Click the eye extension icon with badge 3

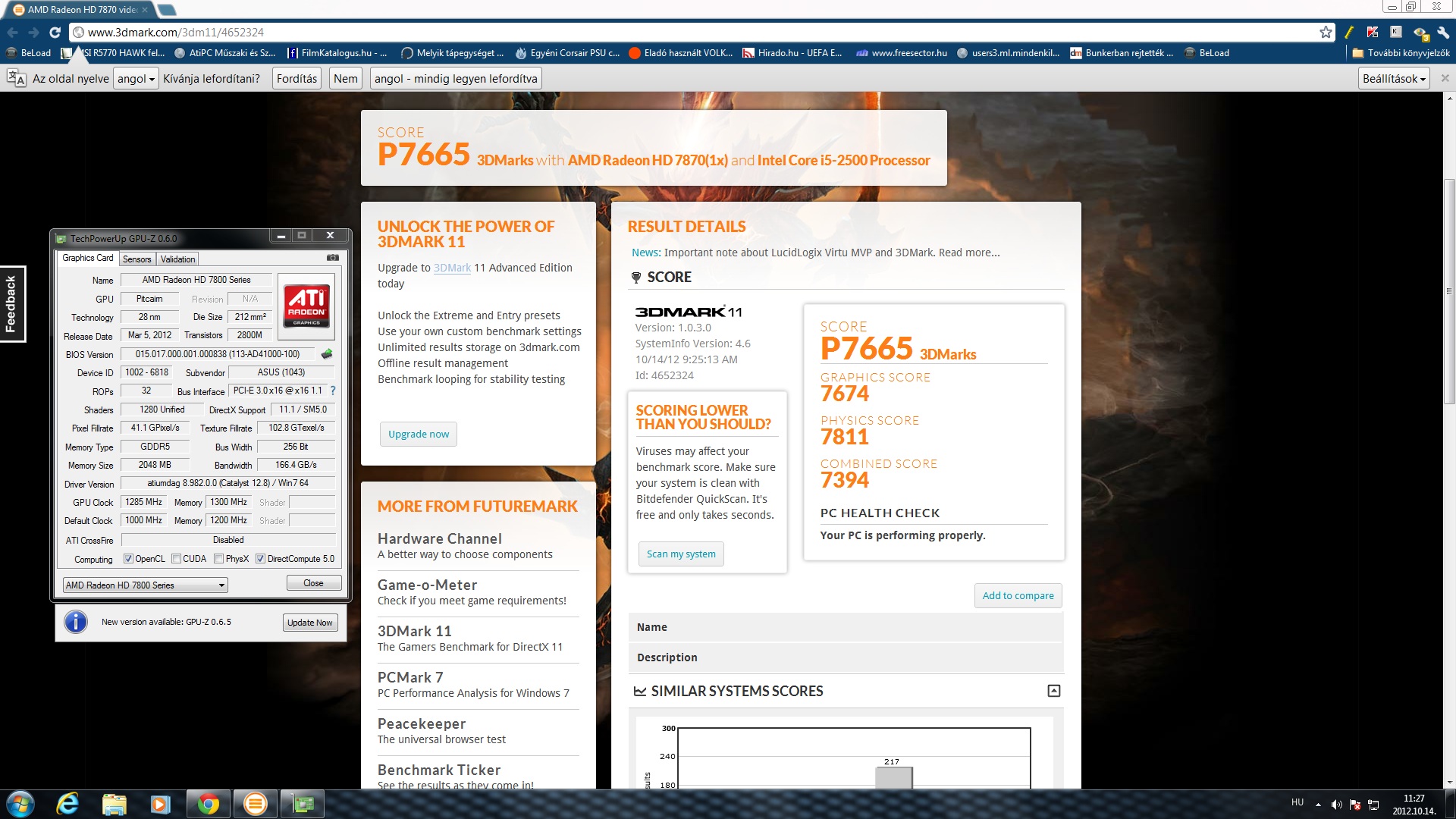1421,33
